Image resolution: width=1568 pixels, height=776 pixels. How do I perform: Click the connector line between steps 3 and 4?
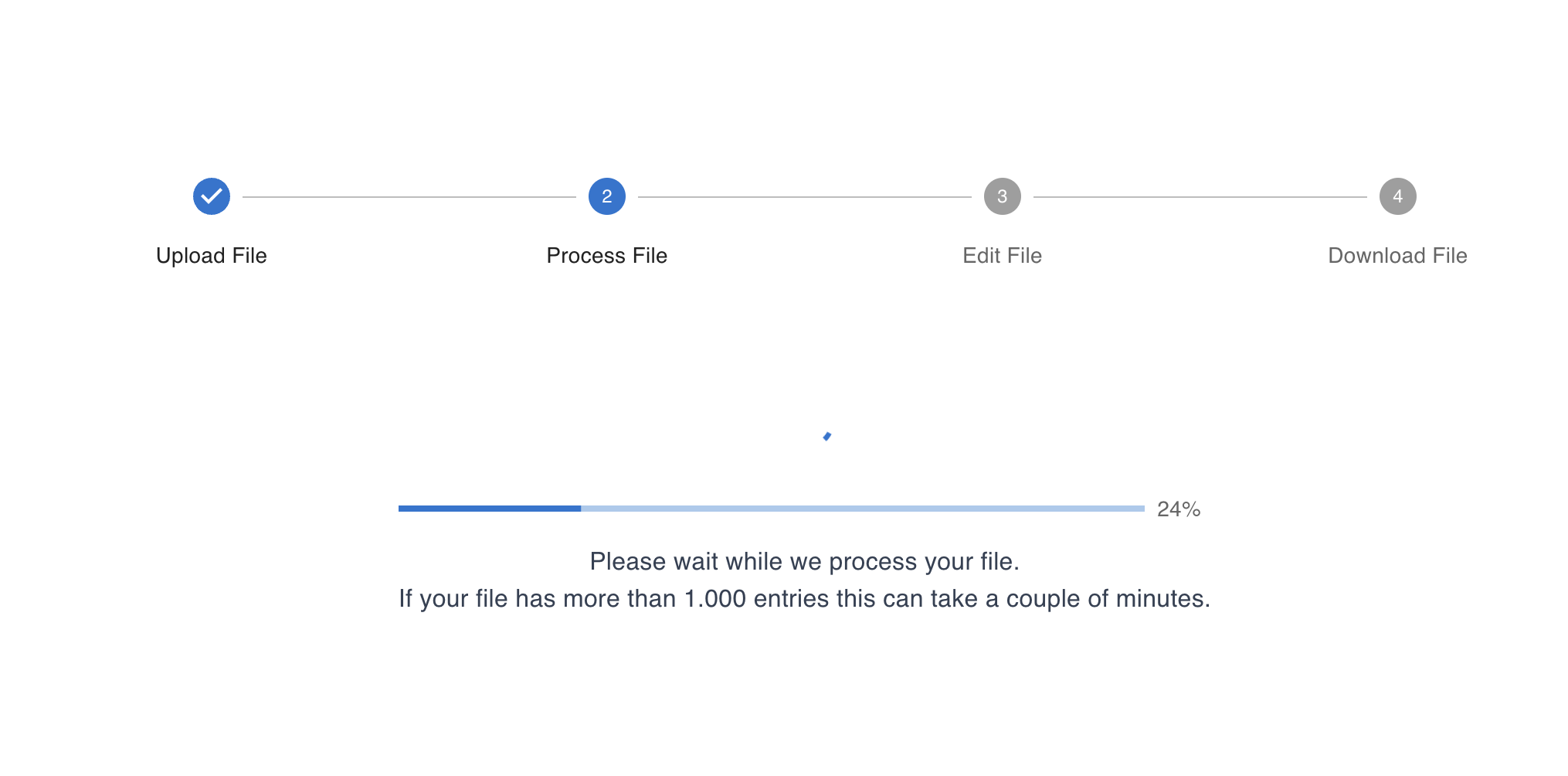point(1200,197)
